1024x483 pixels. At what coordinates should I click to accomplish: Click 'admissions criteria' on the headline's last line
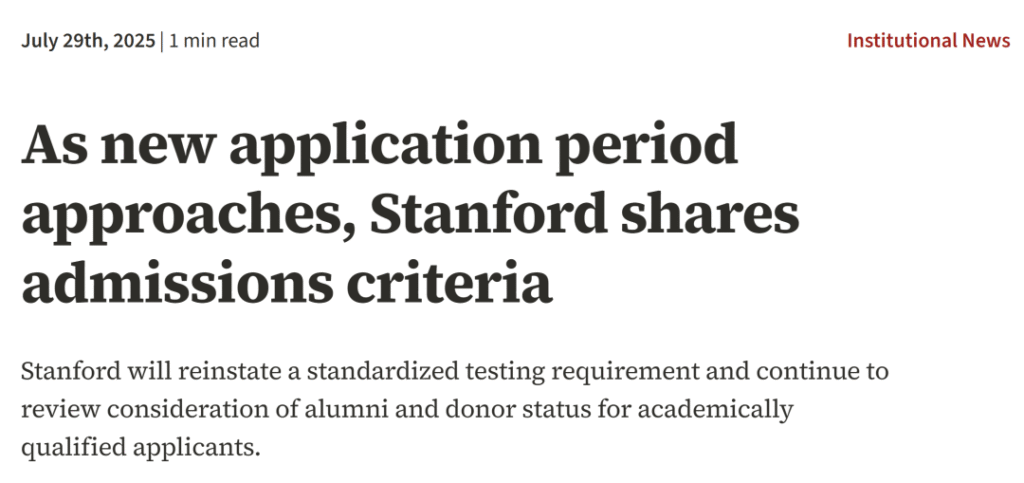point(287,283)
